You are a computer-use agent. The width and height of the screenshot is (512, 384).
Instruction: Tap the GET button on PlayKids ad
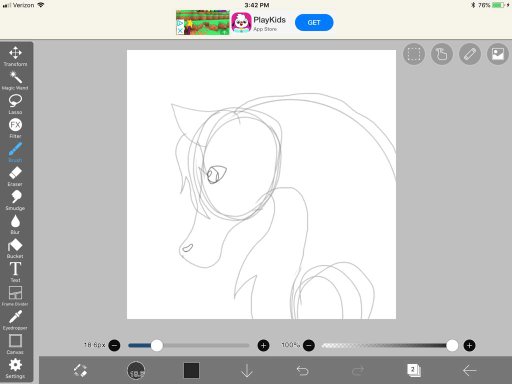pyautogui.click(x=314, y=23)
